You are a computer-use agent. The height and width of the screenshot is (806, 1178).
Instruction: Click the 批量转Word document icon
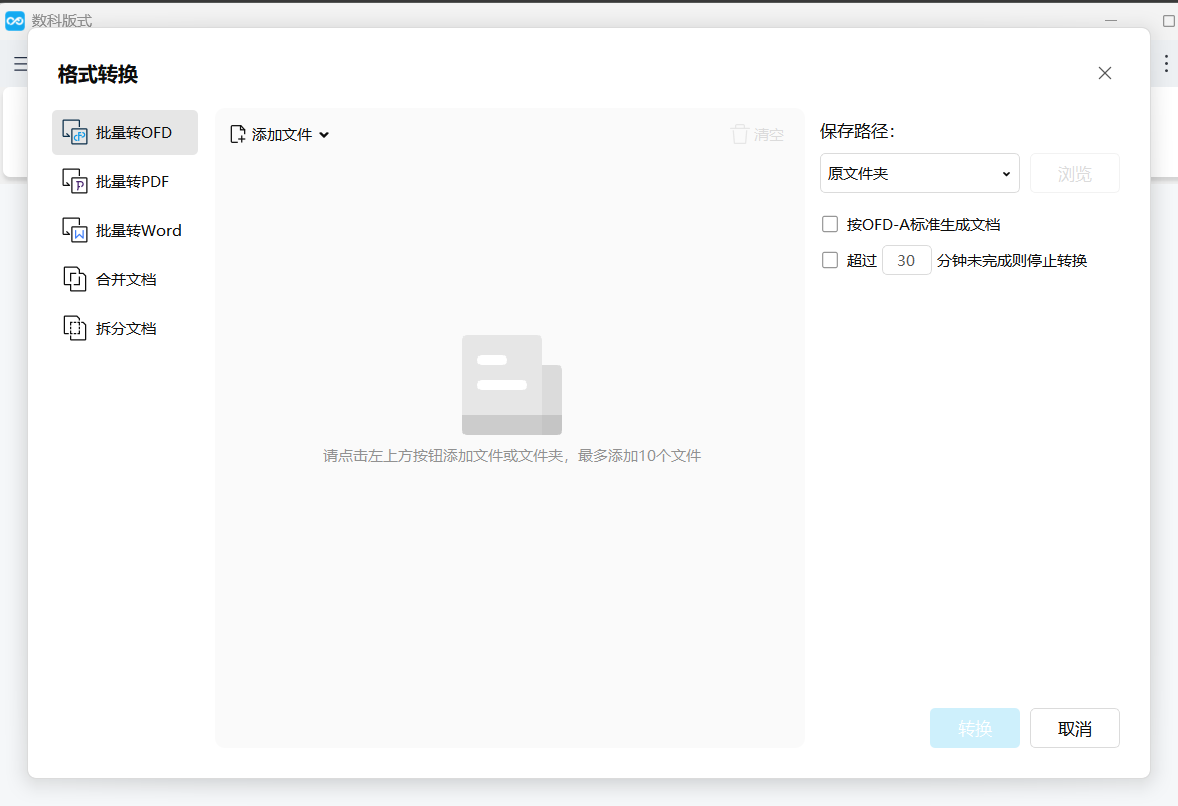click(x=74, y=230)
